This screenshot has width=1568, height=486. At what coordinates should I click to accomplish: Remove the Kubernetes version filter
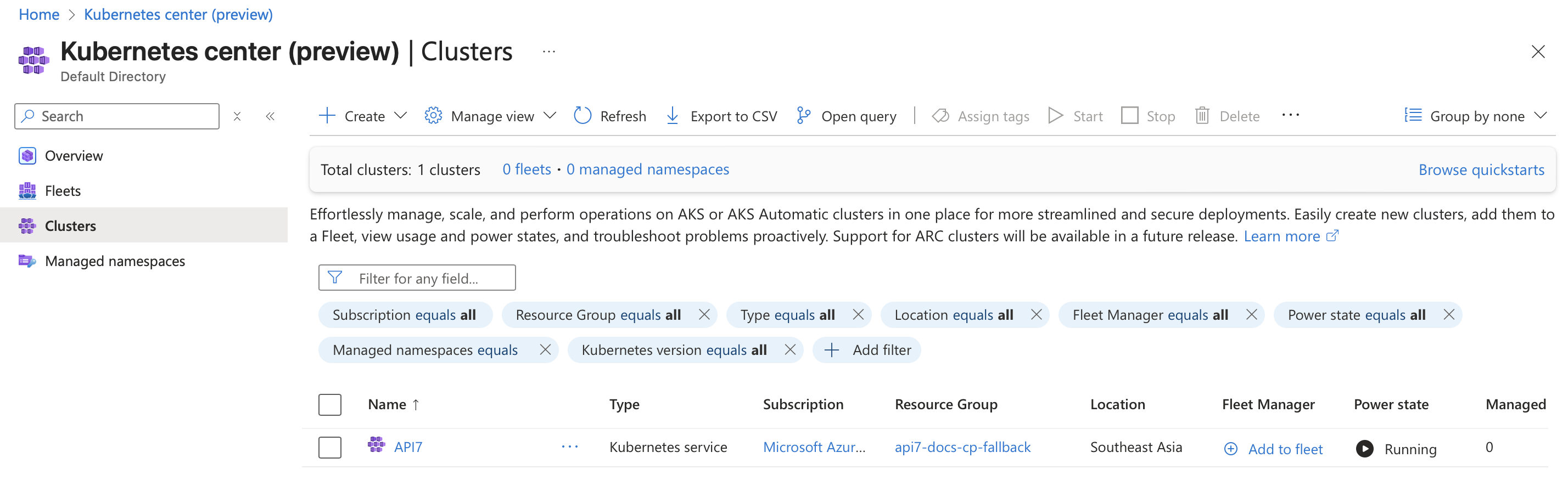(789, 350)
